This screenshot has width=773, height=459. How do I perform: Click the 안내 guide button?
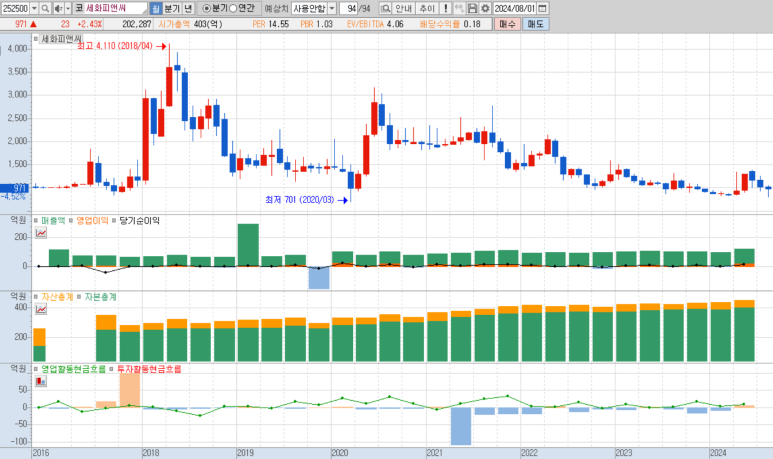click(x=403, y=8)
